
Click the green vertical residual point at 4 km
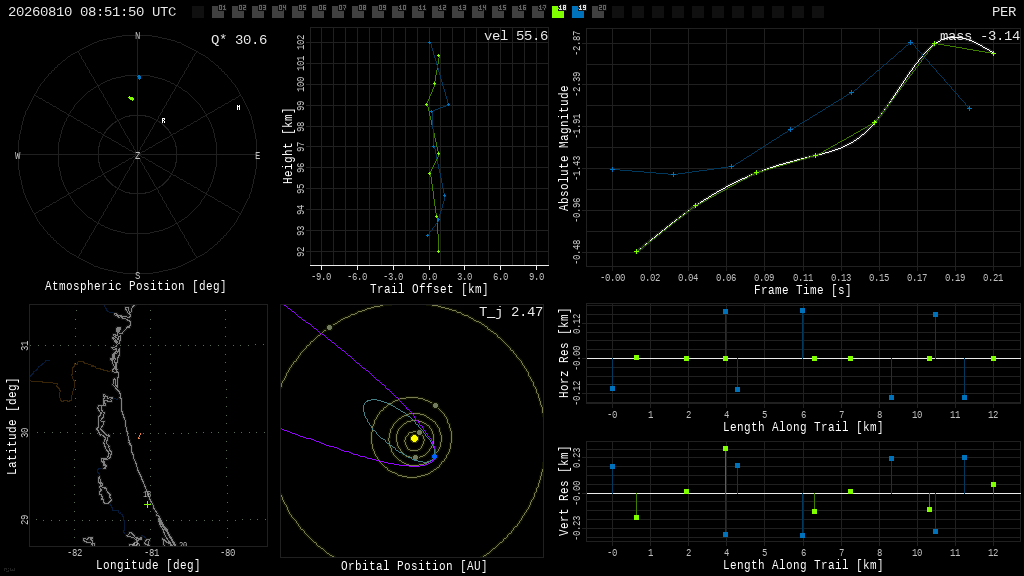pos(726,449)
